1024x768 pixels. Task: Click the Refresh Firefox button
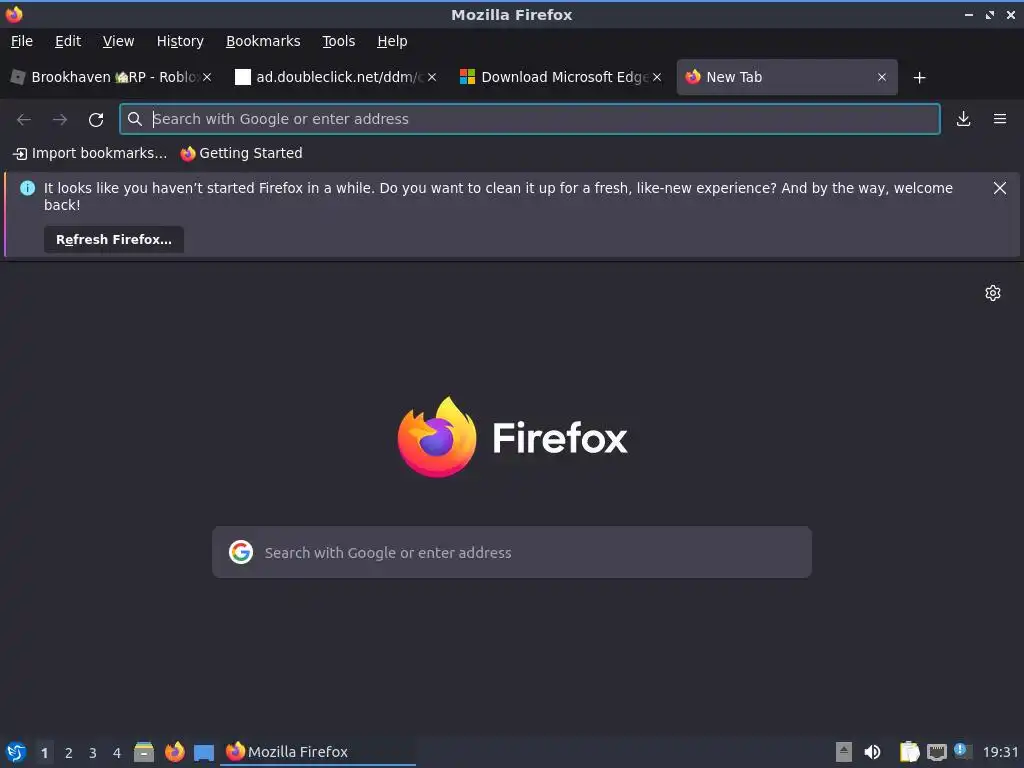click(x=114, y=240)
